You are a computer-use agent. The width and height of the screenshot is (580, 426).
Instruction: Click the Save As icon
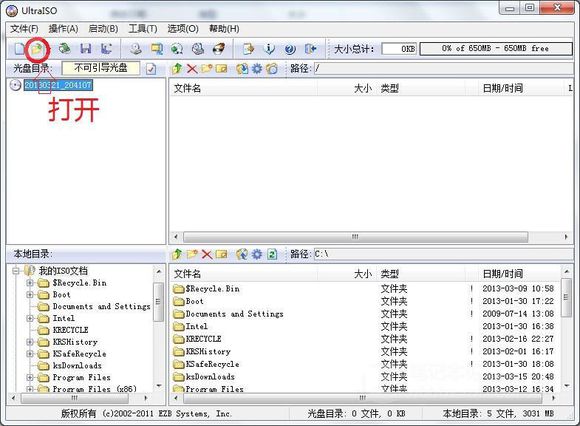tap(107, 48)
